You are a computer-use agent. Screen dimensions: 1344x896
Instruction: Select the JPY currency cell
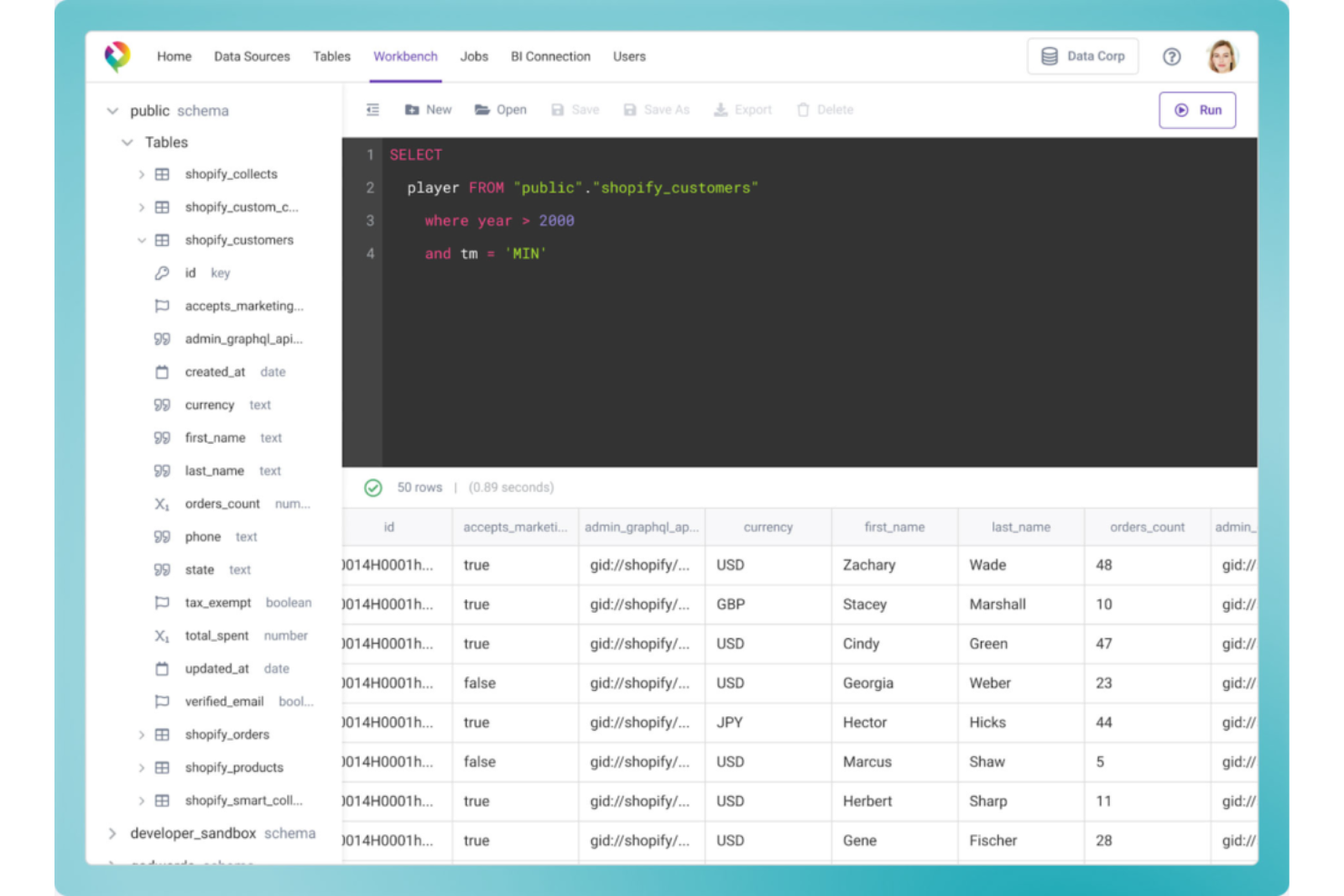[x=768, y=723]
